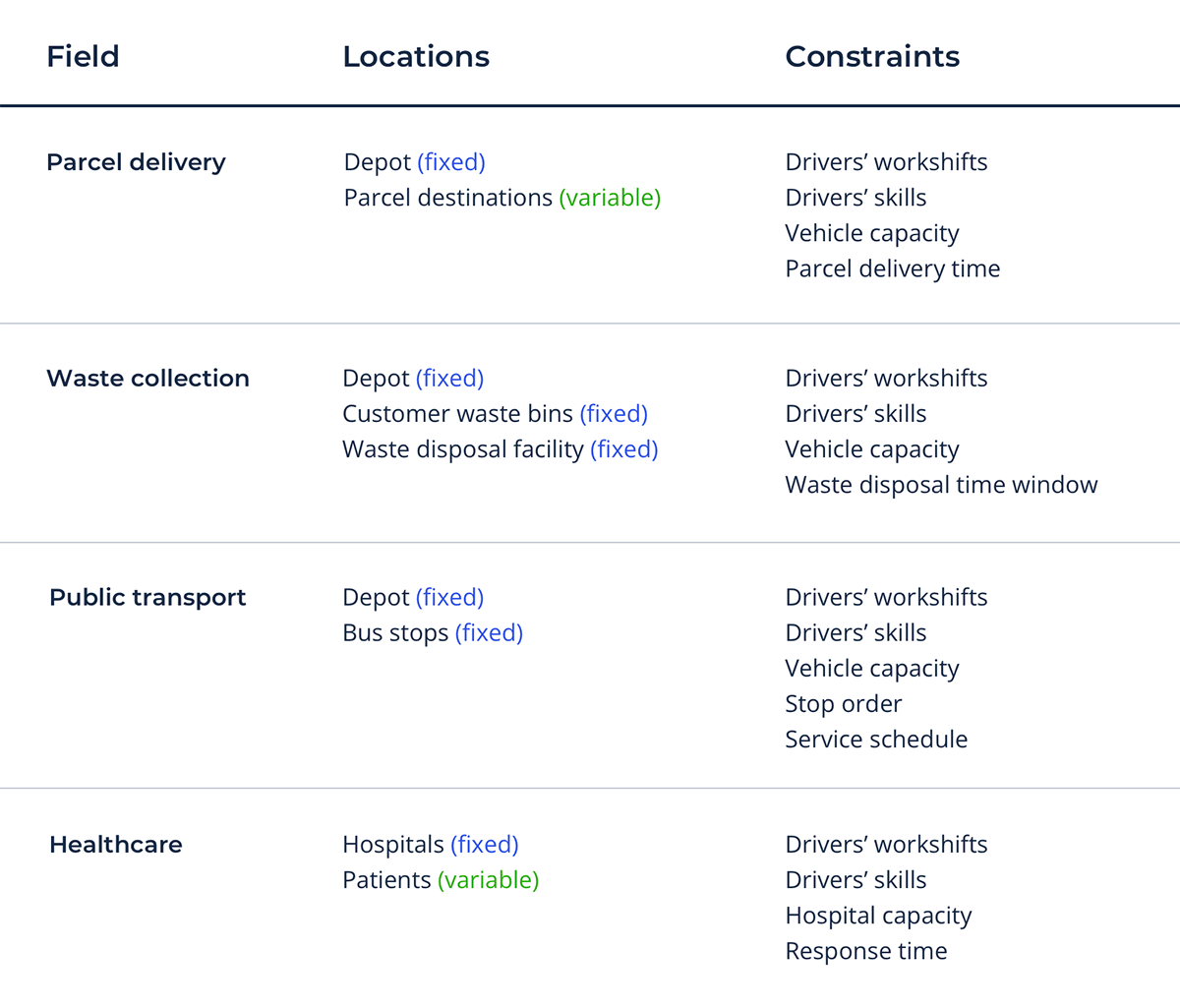Click the Hospital capacity constraint
1180x1008 pixels.
click(878, 916)
